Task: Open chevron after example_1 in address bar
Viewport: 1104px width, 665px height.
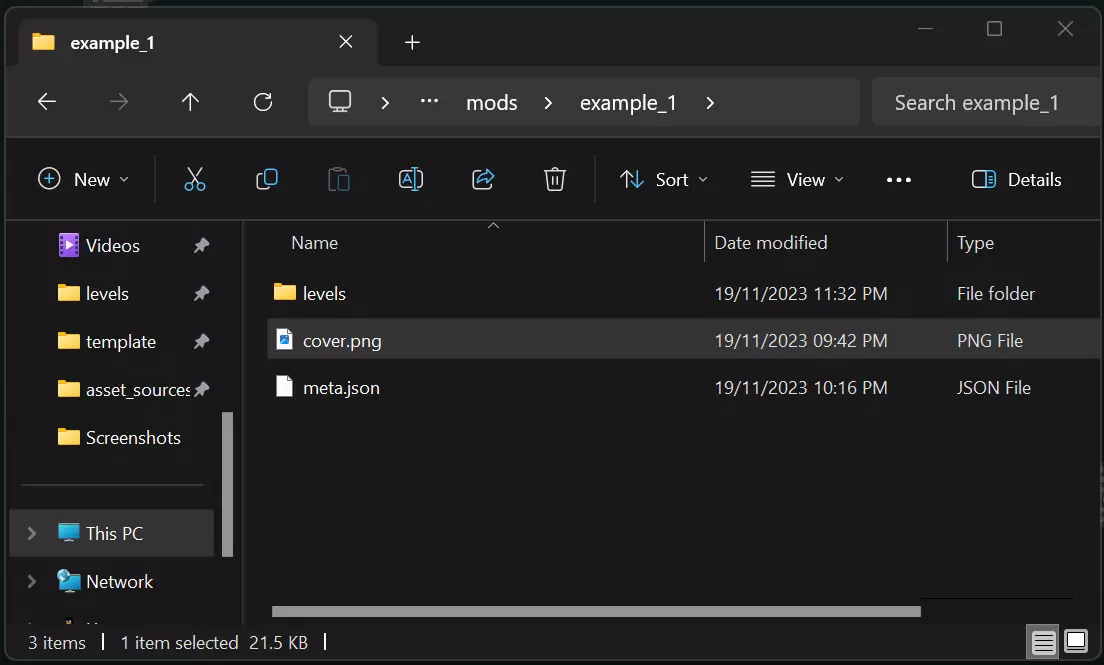Action: pyautogui.click(x=710, y=103)
